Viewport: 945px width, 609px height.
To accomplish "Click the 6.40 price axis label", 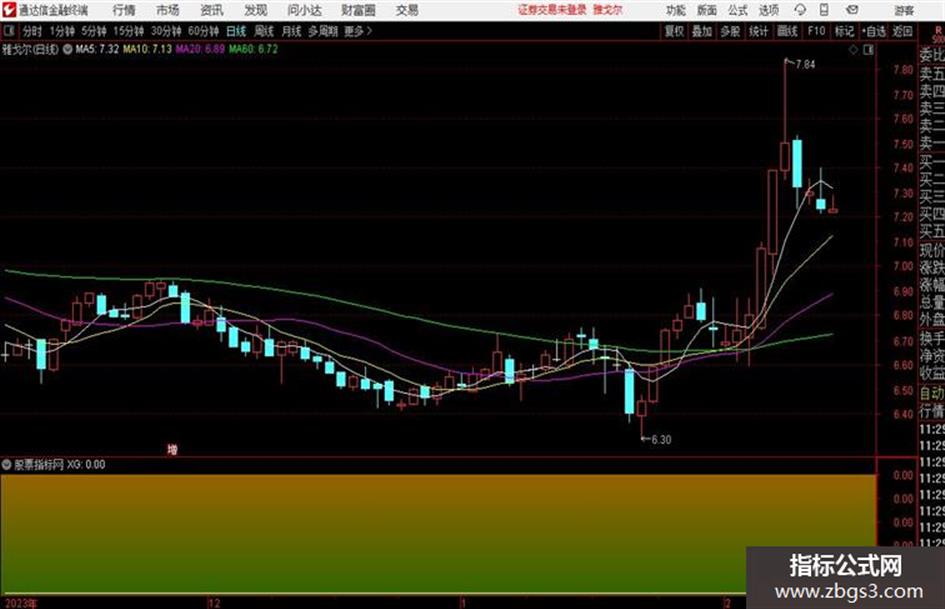I will click(x=903, y=414).
